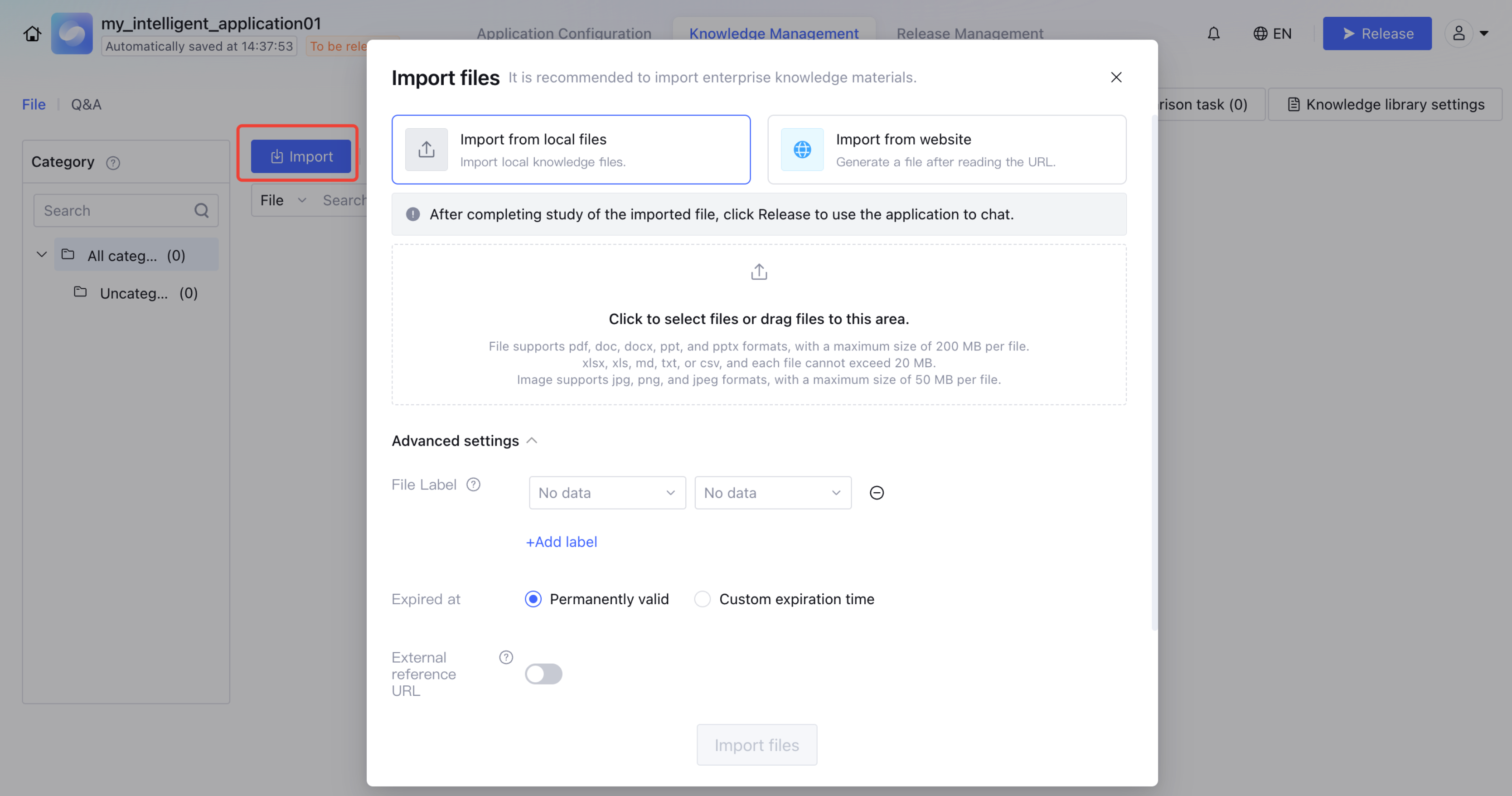Switch to Application Configuration tab
This screenshot has height=796, width=1512.
coord(563,34)
